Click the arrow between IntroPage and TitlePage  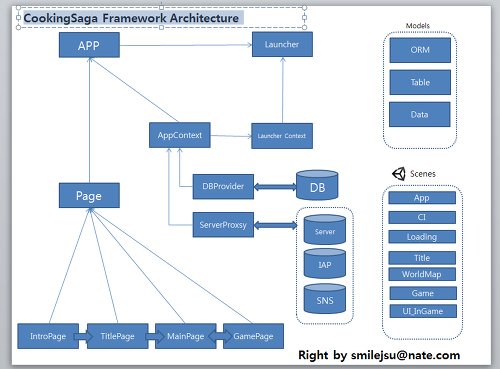tap(83, 336)
